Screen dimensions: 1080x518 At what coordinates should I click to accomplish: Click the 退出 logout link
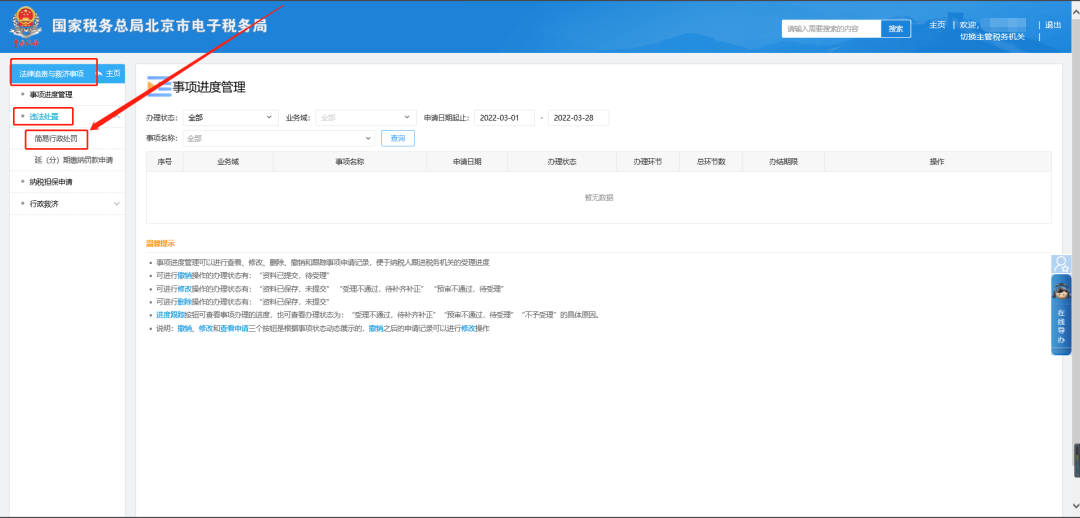click(1053, 25)
